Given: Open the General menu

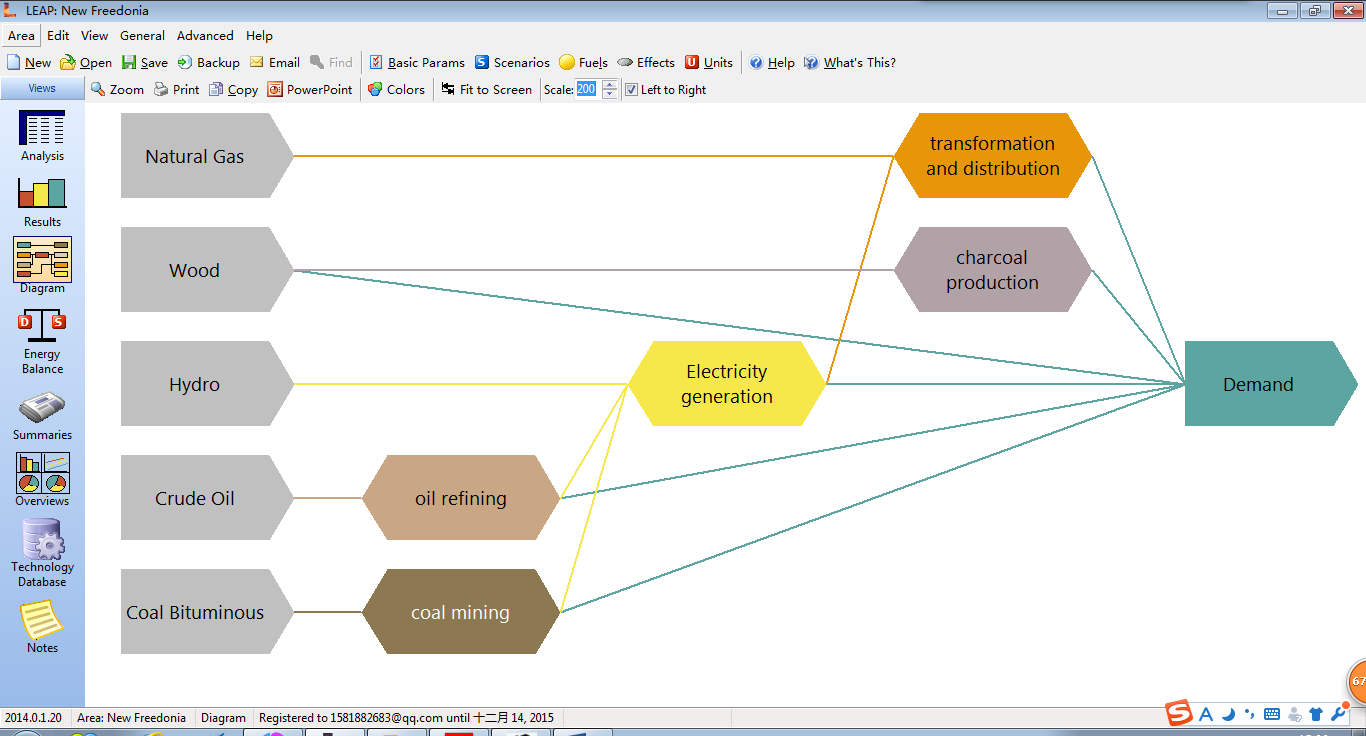Looking at the screenshot, I should (x=143, y=35).
